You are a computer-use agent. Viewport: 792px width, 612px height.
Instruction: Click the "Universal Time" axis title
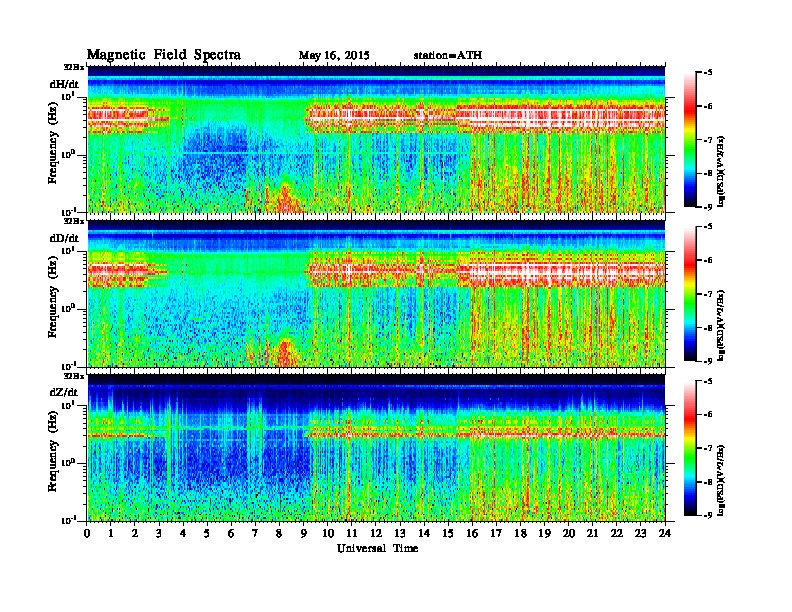(377, 548)
